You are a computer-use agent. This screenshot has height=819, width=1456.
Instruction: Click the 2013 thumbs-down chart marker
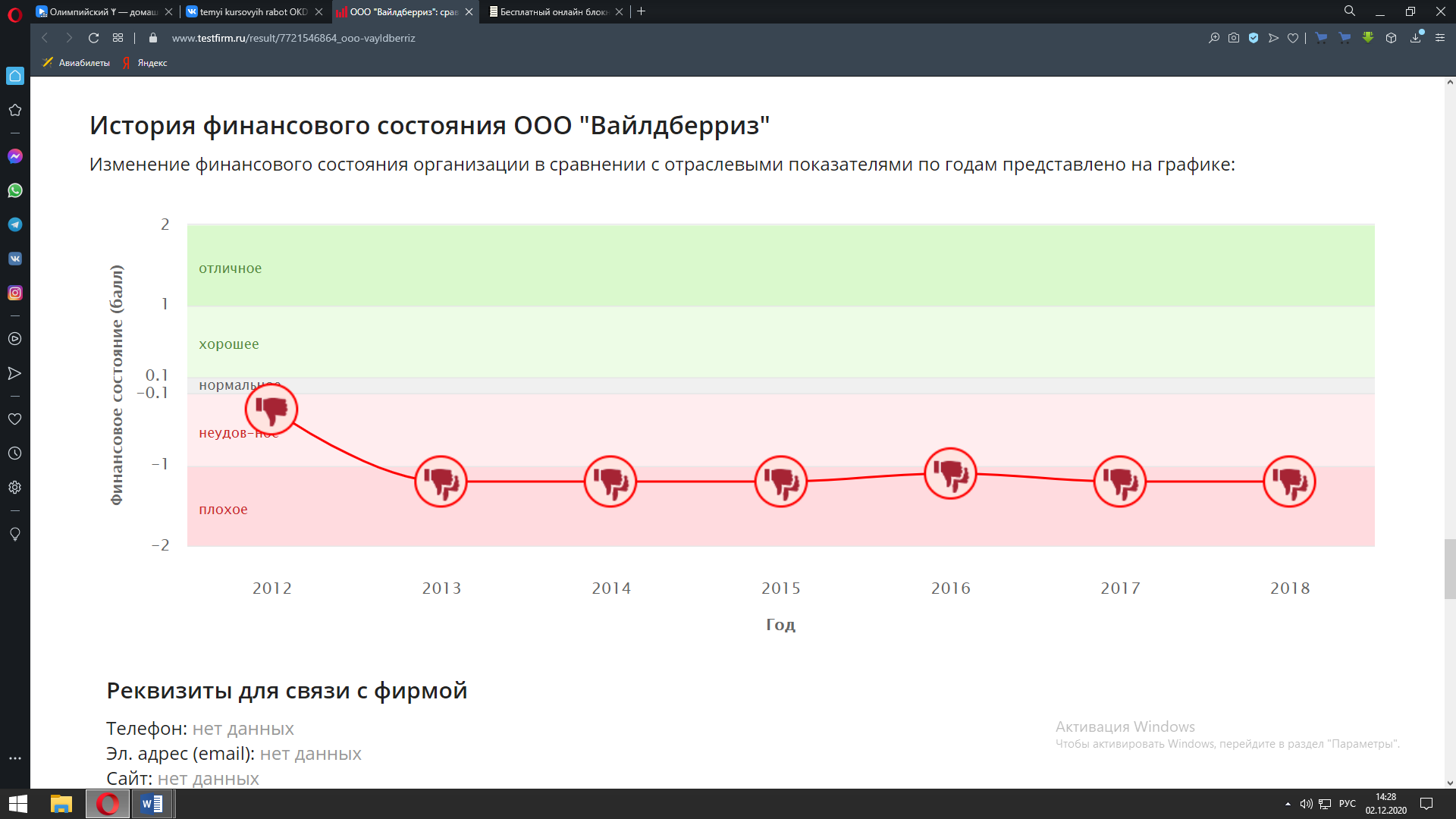point(441,482)
